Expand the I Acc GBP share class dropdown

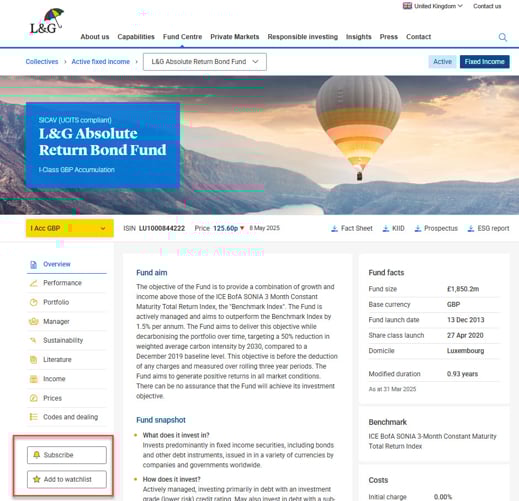click(x=70, y=228)
